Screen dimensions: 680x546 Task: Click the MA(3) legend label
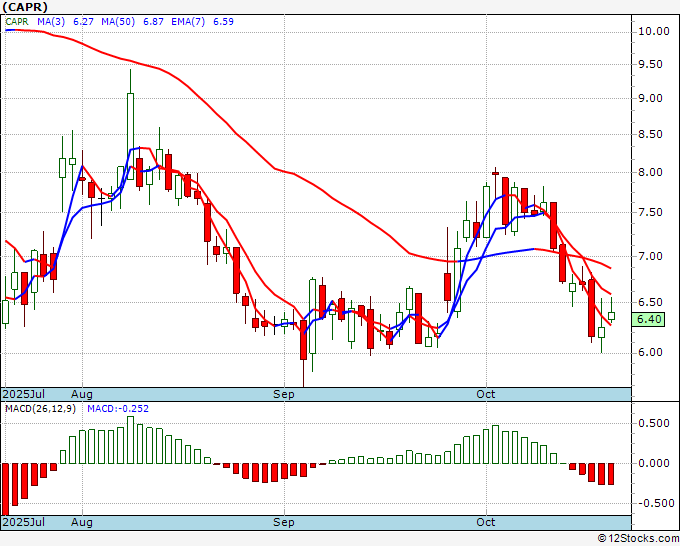pos(51,21)
